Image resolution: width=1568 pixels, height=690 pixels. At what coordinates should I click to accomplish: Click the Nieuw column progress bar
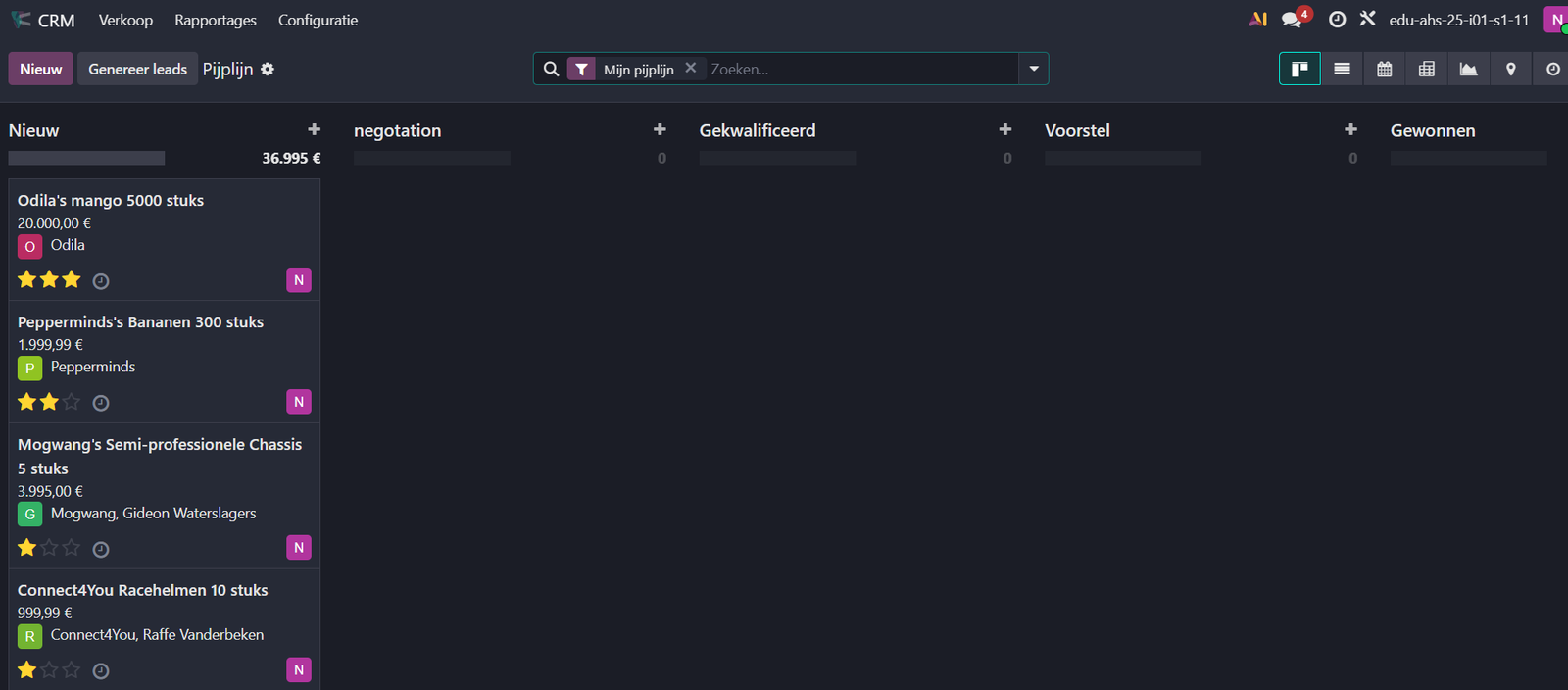pyautogui.click(x=86, y=158)
